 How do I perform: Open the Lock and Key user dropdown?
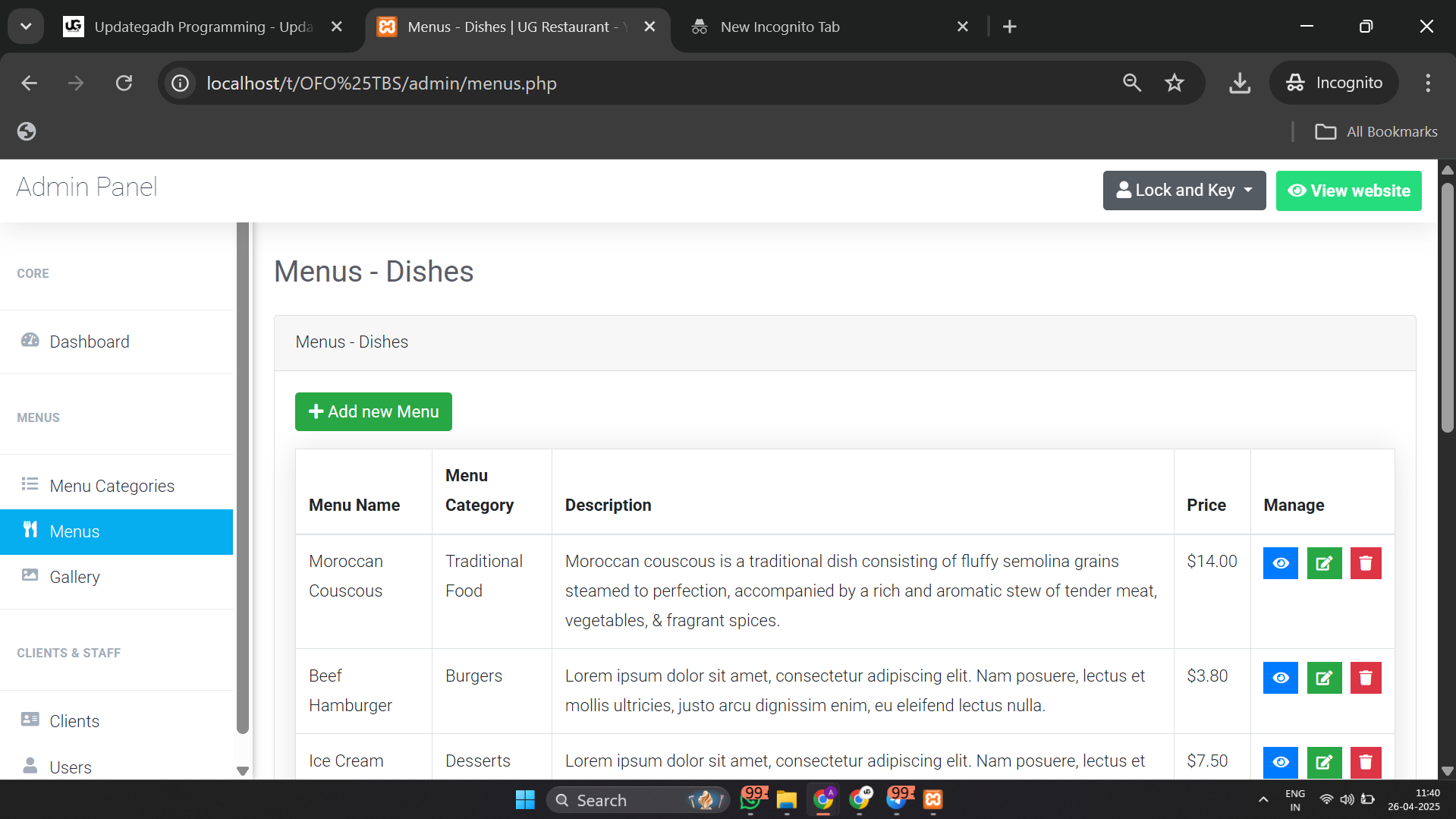1184,191
